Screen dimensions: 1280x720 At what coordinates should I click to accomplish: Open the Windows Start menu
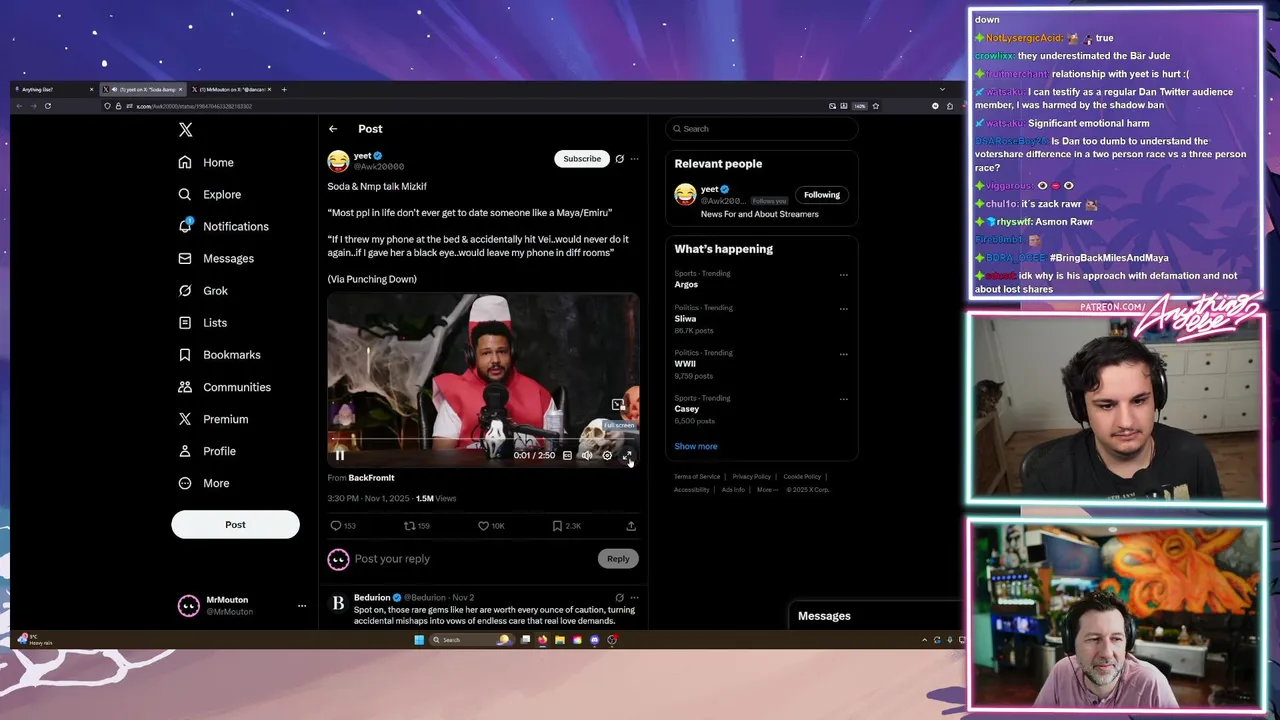(419, 640)
